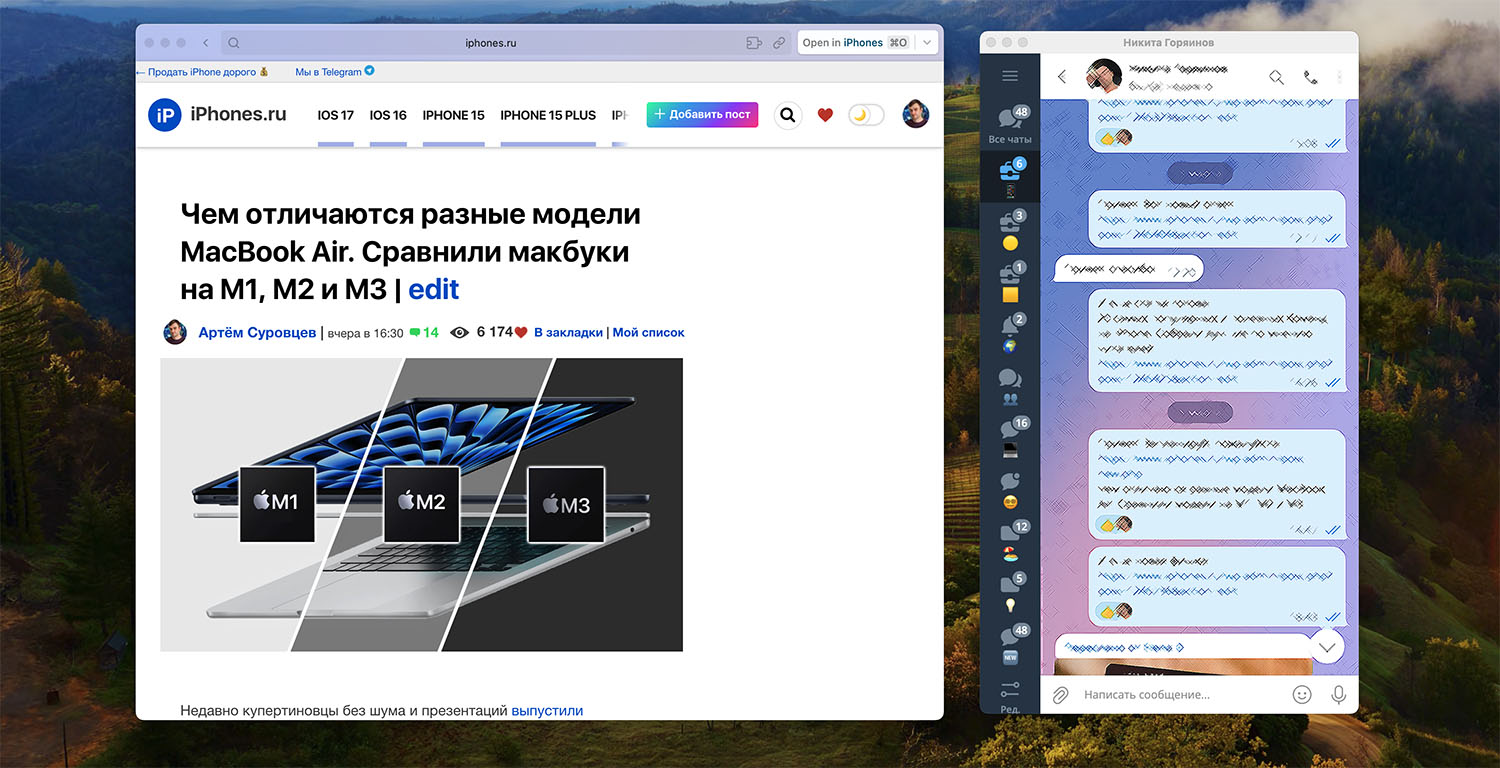Start a call in Telegram chat
Screen dimensions: 1500x768
click(1310, 77)
